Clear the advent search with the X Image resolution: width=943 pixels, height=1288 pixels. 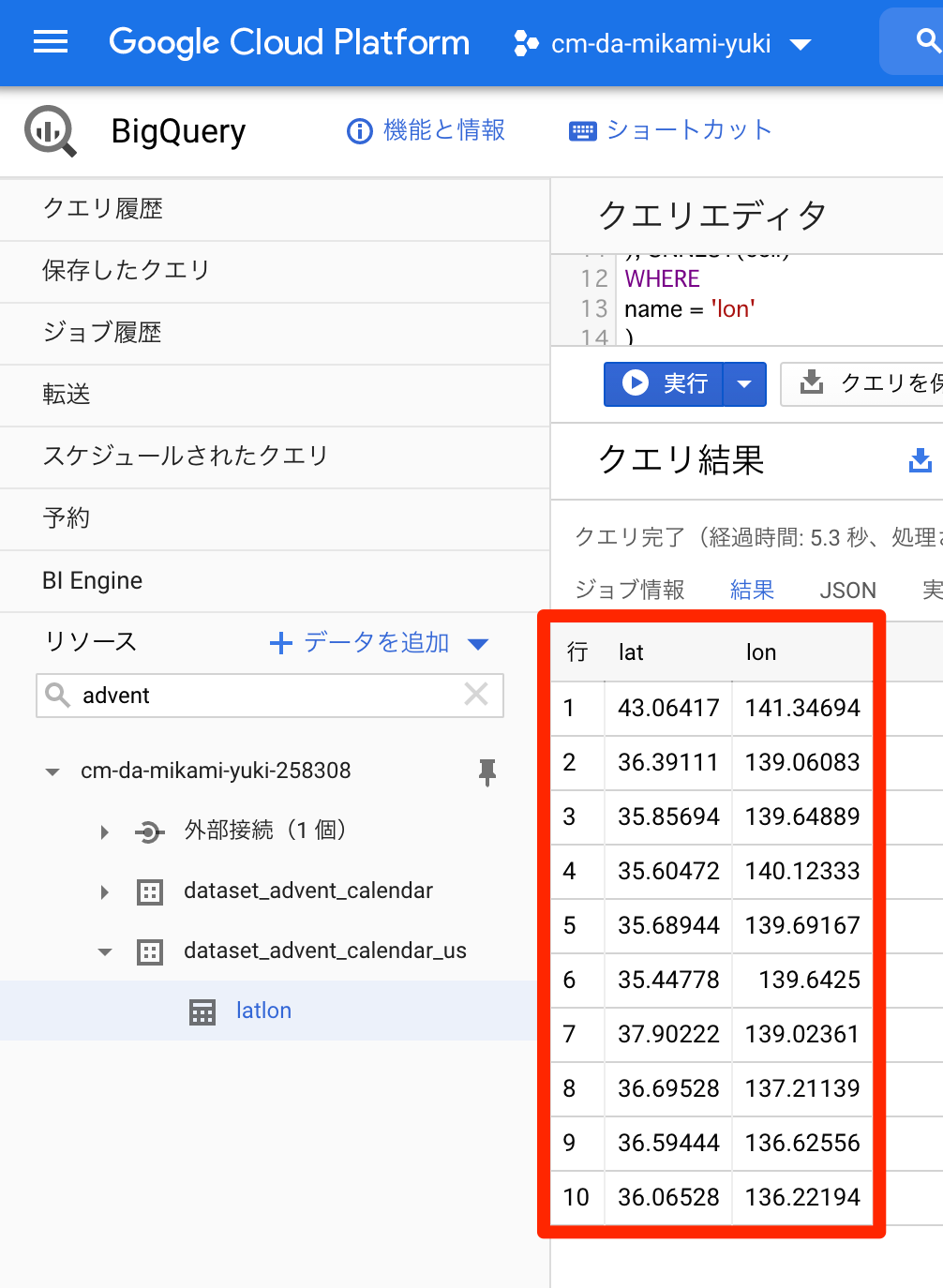[476, 695]
